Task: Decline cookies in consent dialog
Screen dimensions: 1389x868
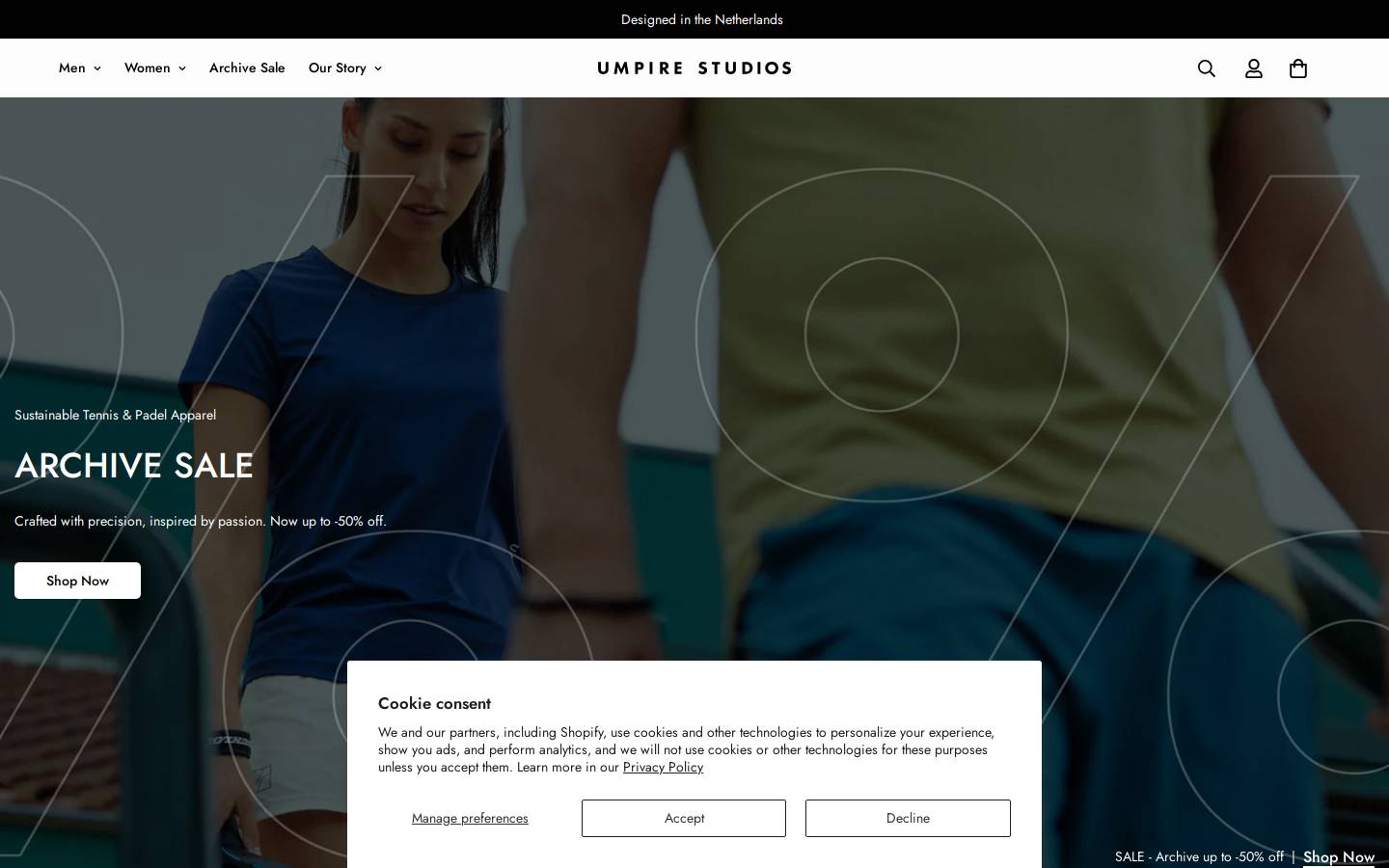Action: 908,818
